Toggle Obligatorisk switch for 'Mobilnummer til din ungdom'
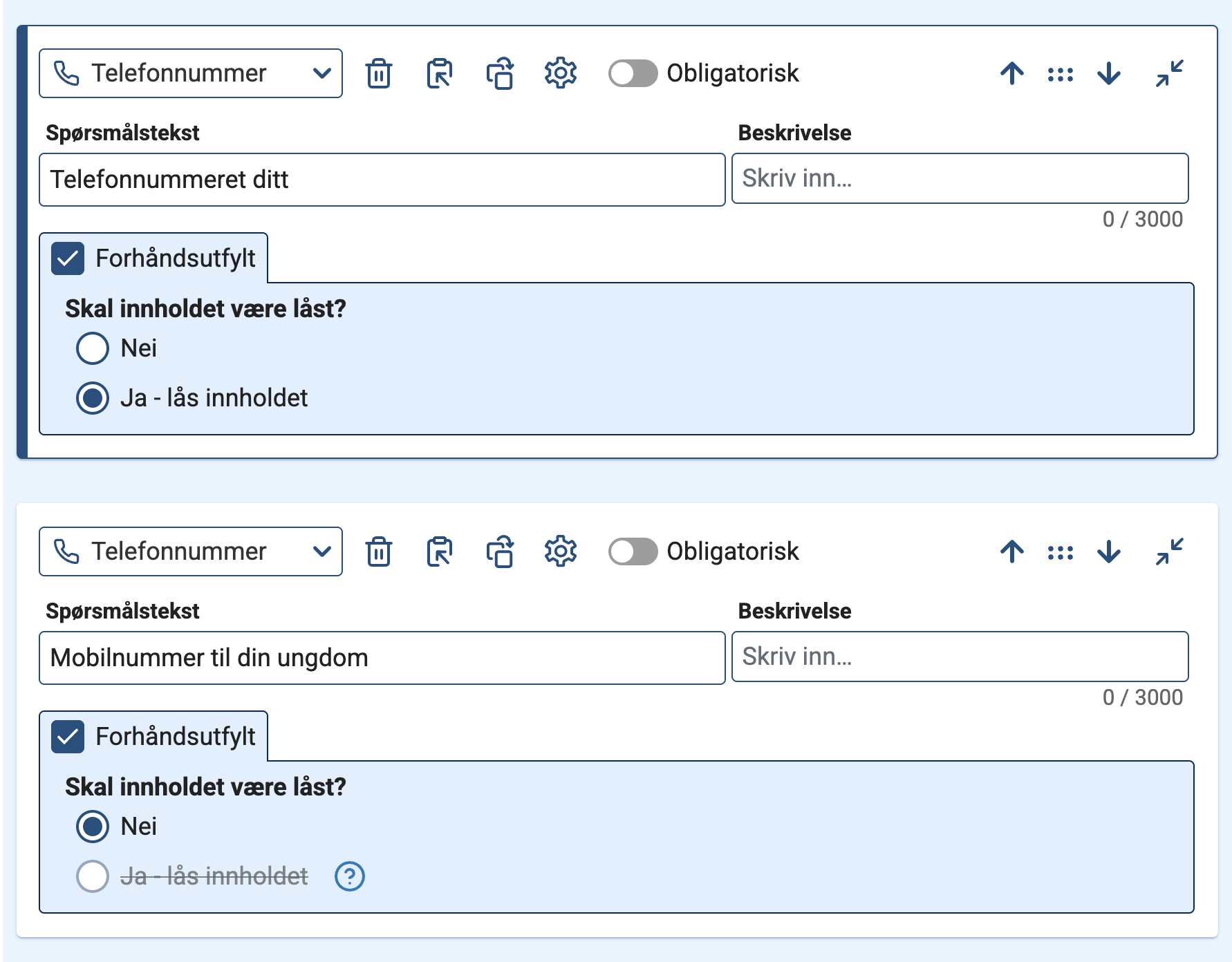This screenshot has height=962, width=1232. 633,551
